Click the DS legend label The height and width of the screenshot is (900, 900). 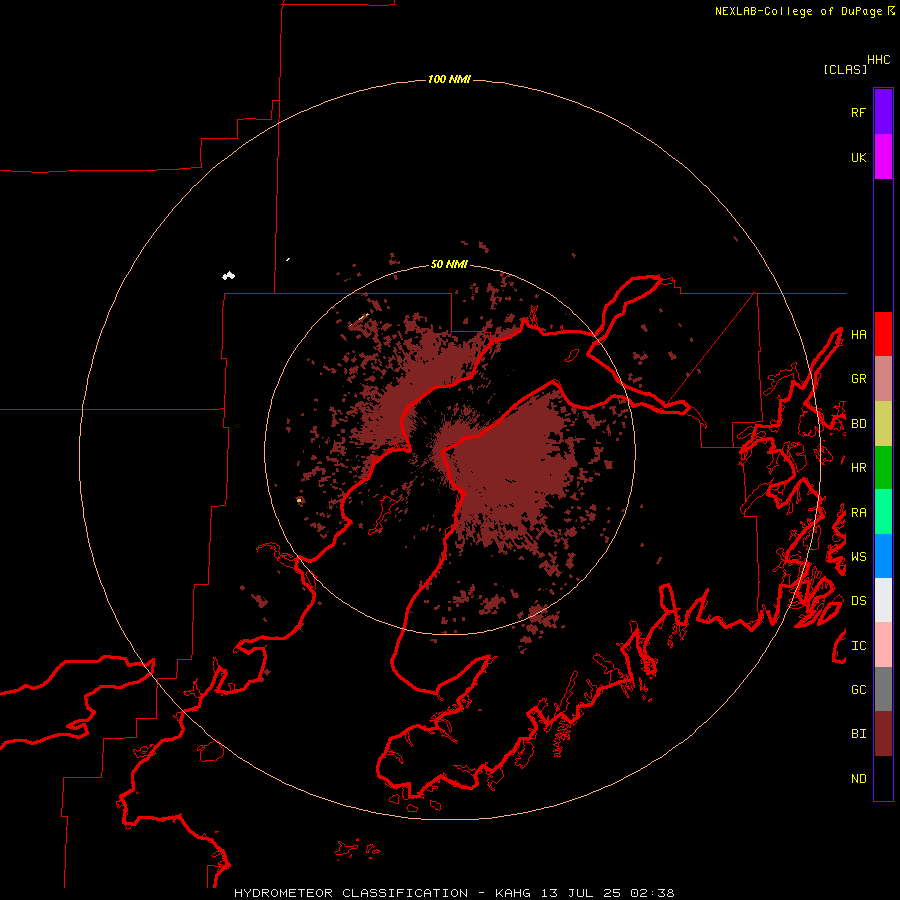858,601
